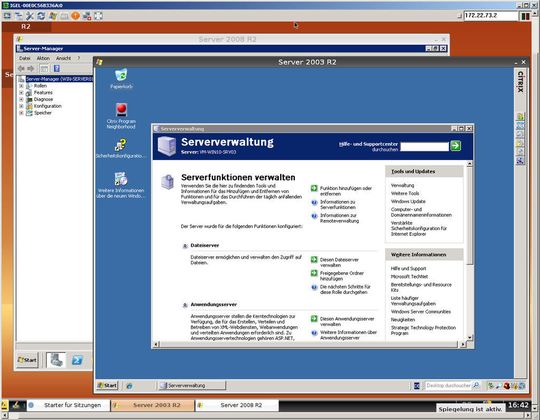Click Freigegebene Ordner hinzufügen link
The height and width of the screenshot is (420, 540).
pyautogui.click(x=342, y=276)
